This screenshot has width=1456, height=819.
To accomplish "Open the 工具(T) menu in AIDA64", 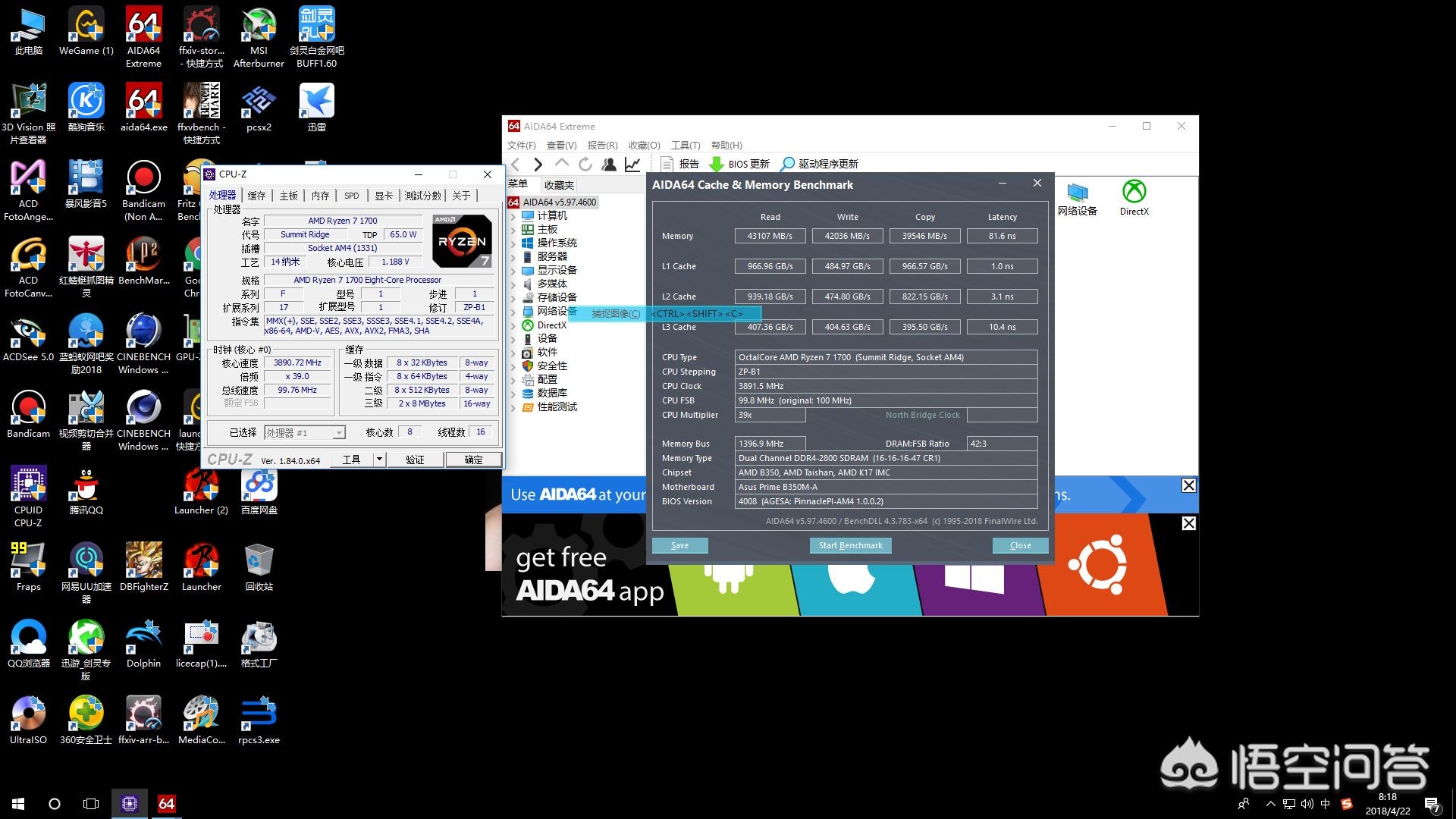I will click(686, 145).
